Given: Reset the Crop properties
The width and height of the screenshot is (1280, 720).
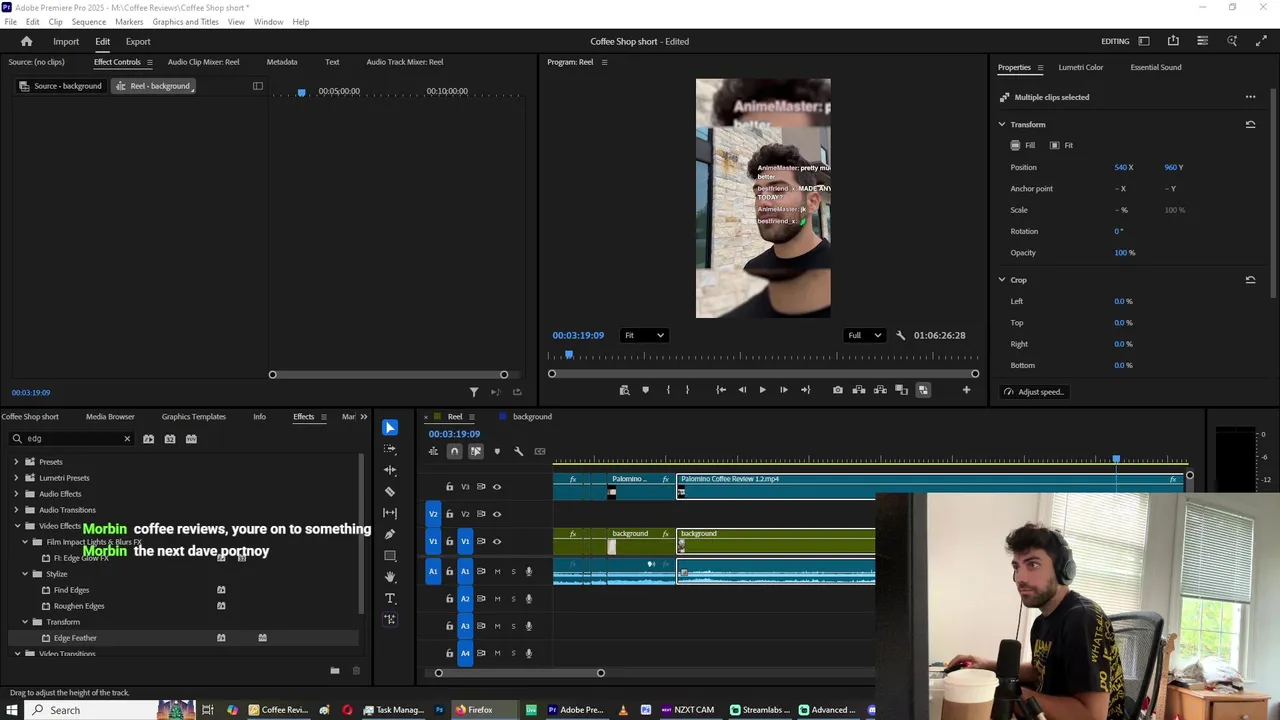Looking at the screenshot, I should click(x=1250, y=280).
